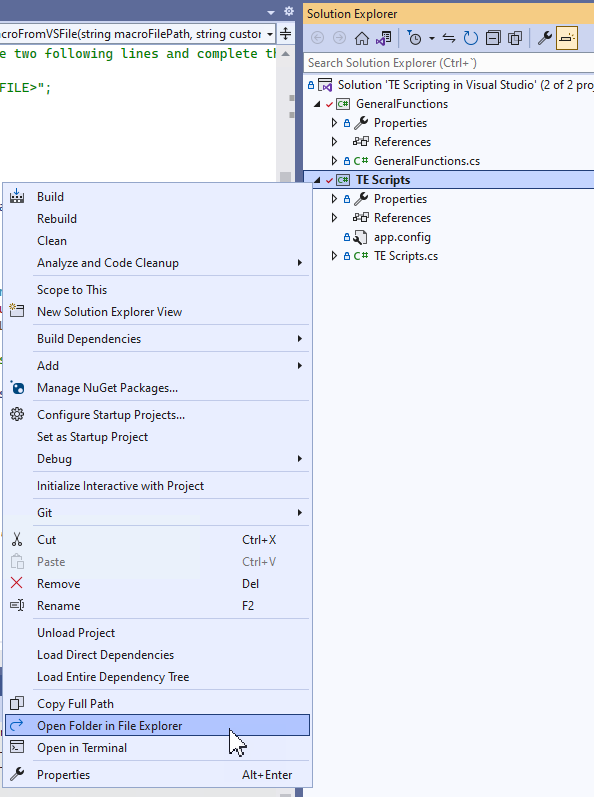
Task: Refresh the Solution Explorer
Action: 471,38
